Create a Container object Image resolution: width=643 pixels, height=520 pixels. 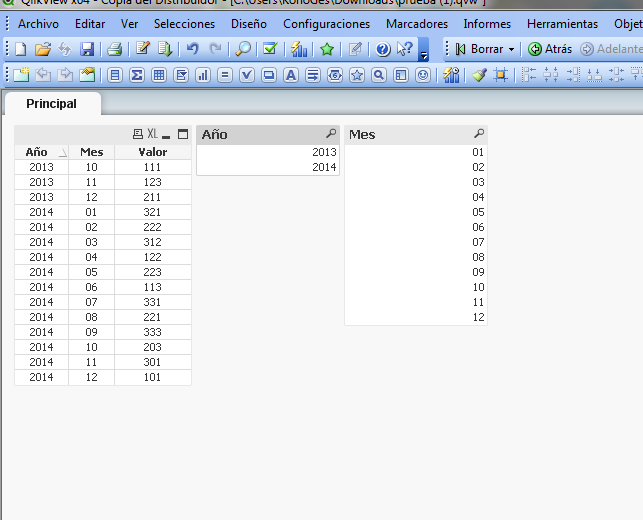point(401,75)
